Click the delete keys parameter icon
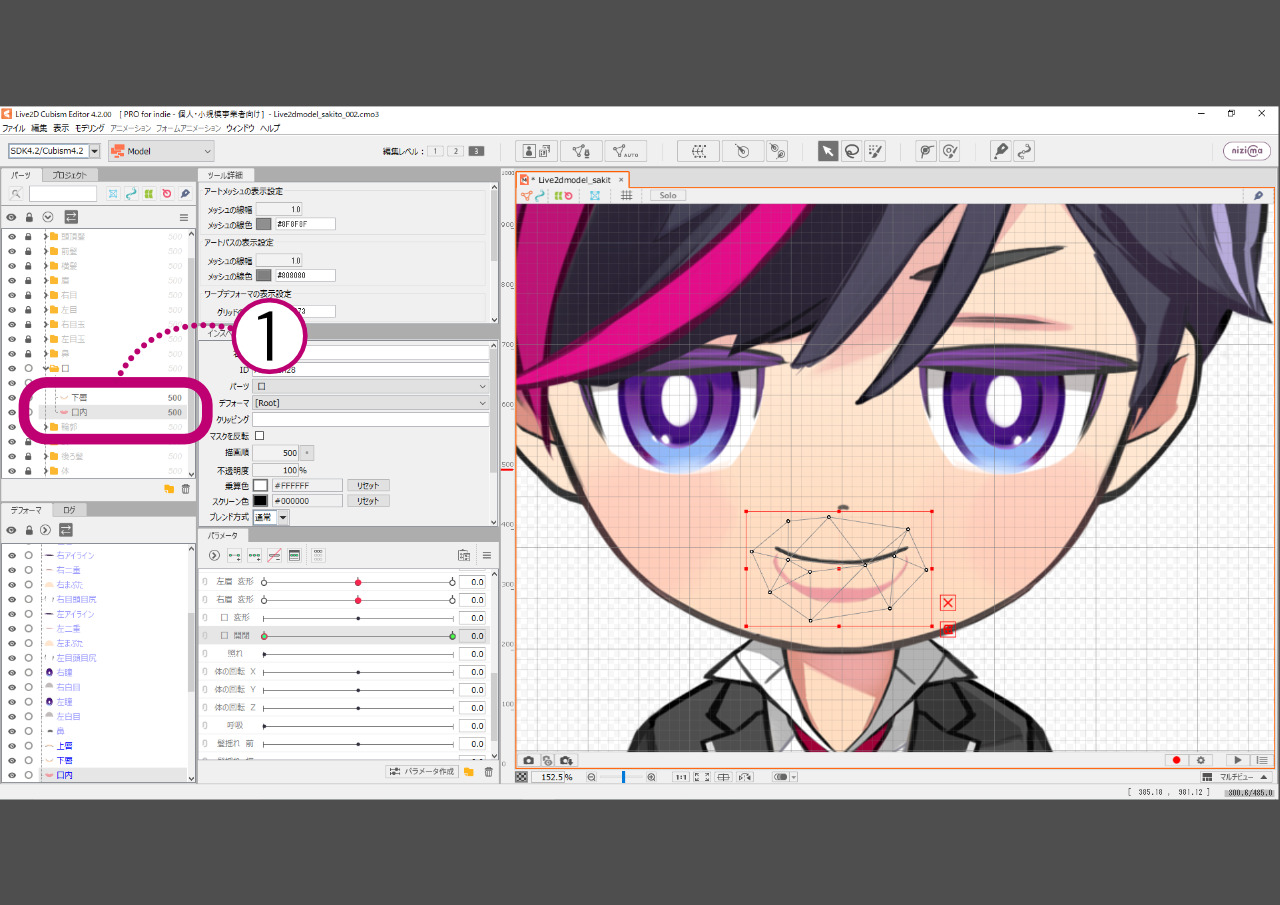This screenshot has height=905, width=1280. tap(274, 555)
